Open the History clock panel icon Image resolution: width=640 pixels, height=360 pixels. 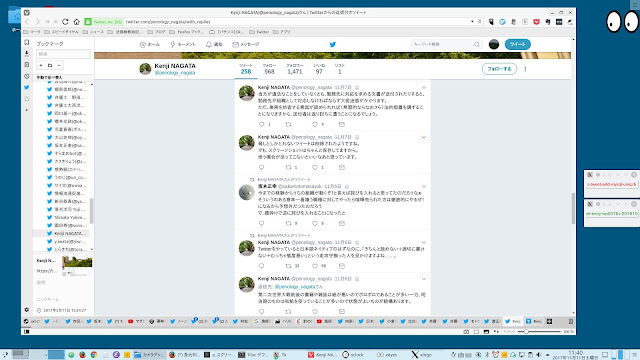point(27,76)
